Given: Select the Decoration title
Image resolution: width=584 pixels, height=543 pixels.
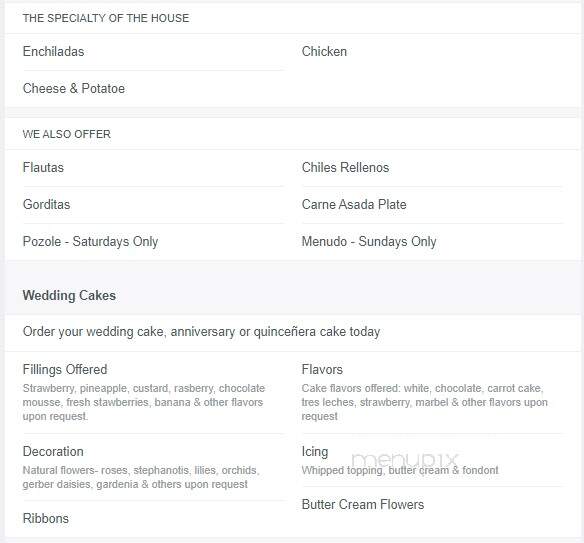Looking at the screenshot, I should click(53, 451).
